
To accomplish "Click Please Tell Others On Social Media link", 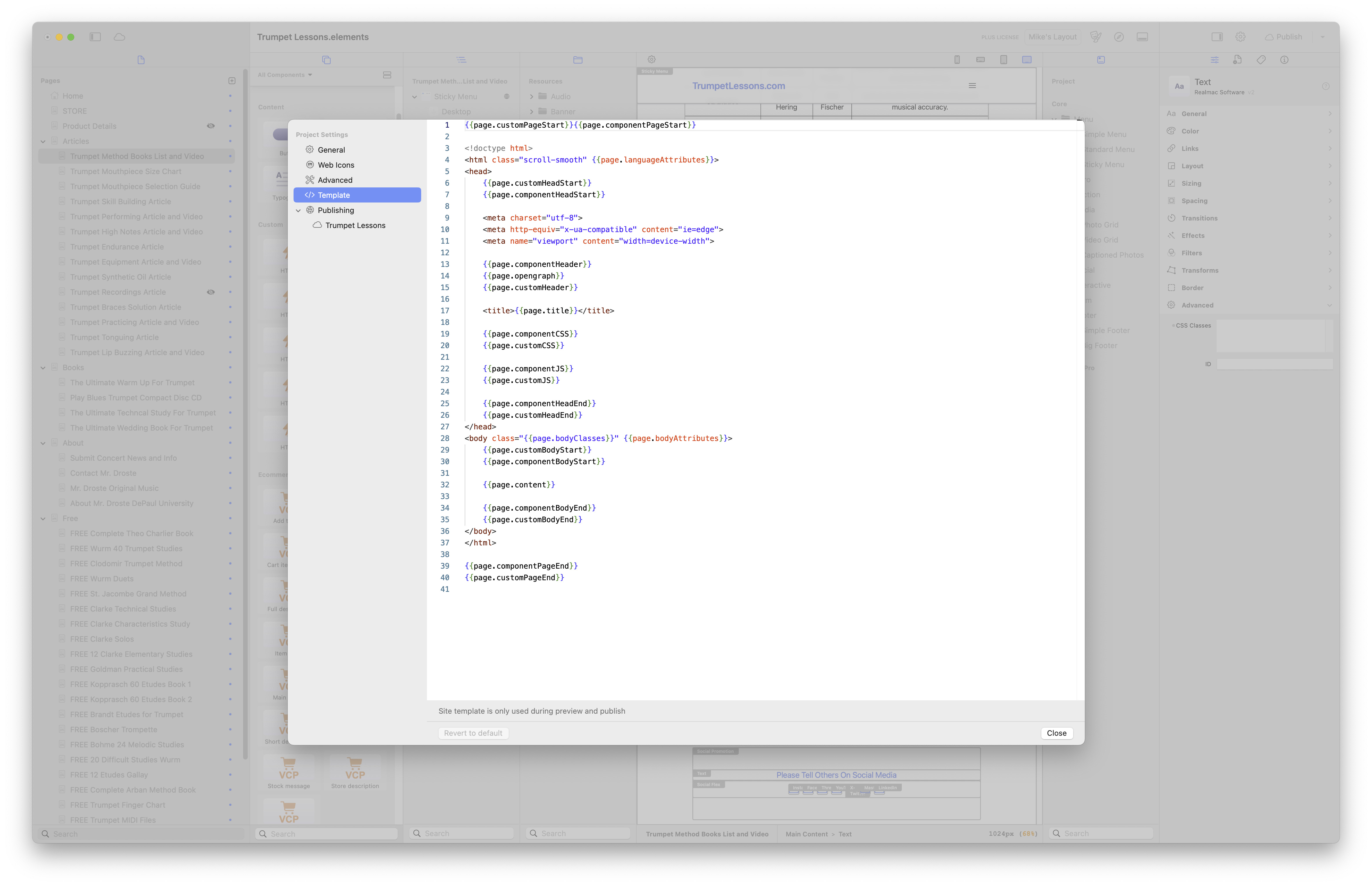I will point(837,775).
